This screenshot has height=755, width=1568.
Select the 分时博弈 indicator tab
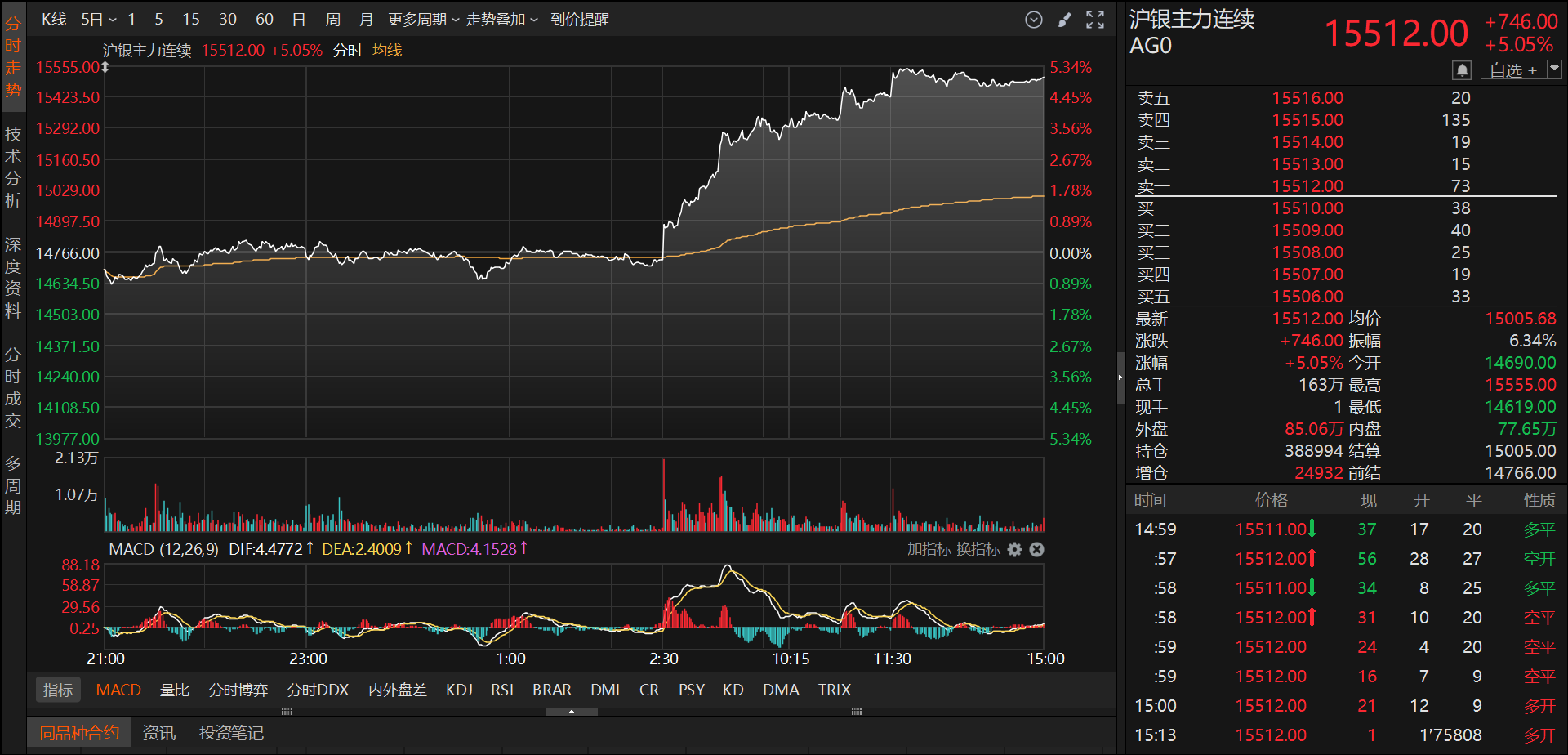(238, 690)
